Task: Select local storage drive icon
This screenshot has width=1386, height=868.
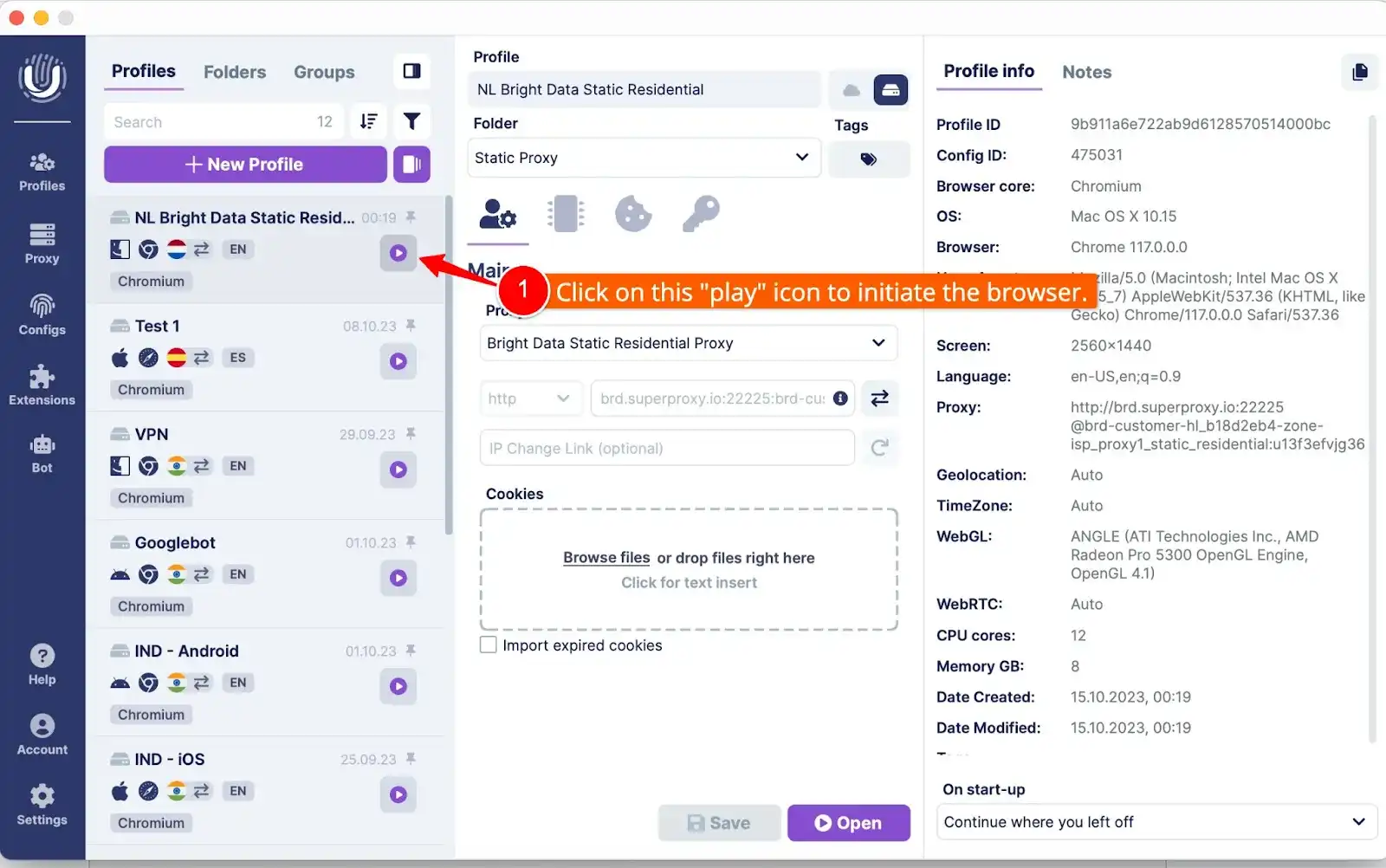Action: (x=891, y=90)
